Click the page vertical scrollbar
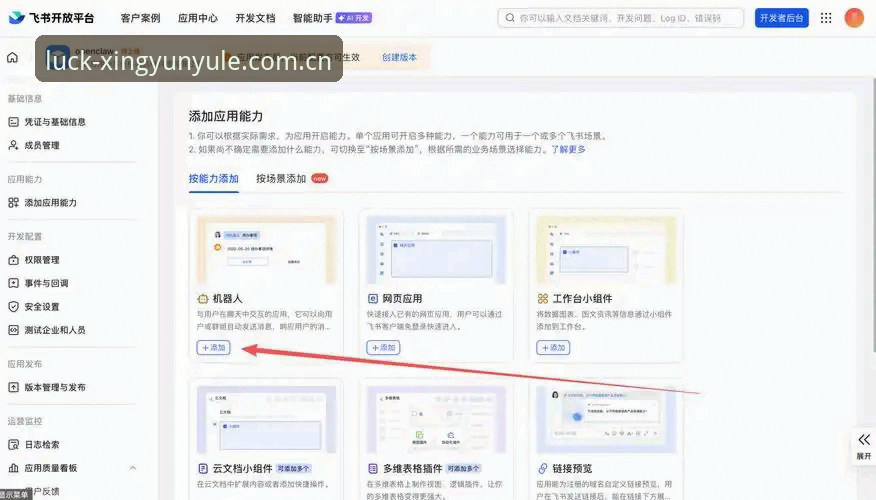The height and width of the screenshot is (500, 876). (873, 215)
